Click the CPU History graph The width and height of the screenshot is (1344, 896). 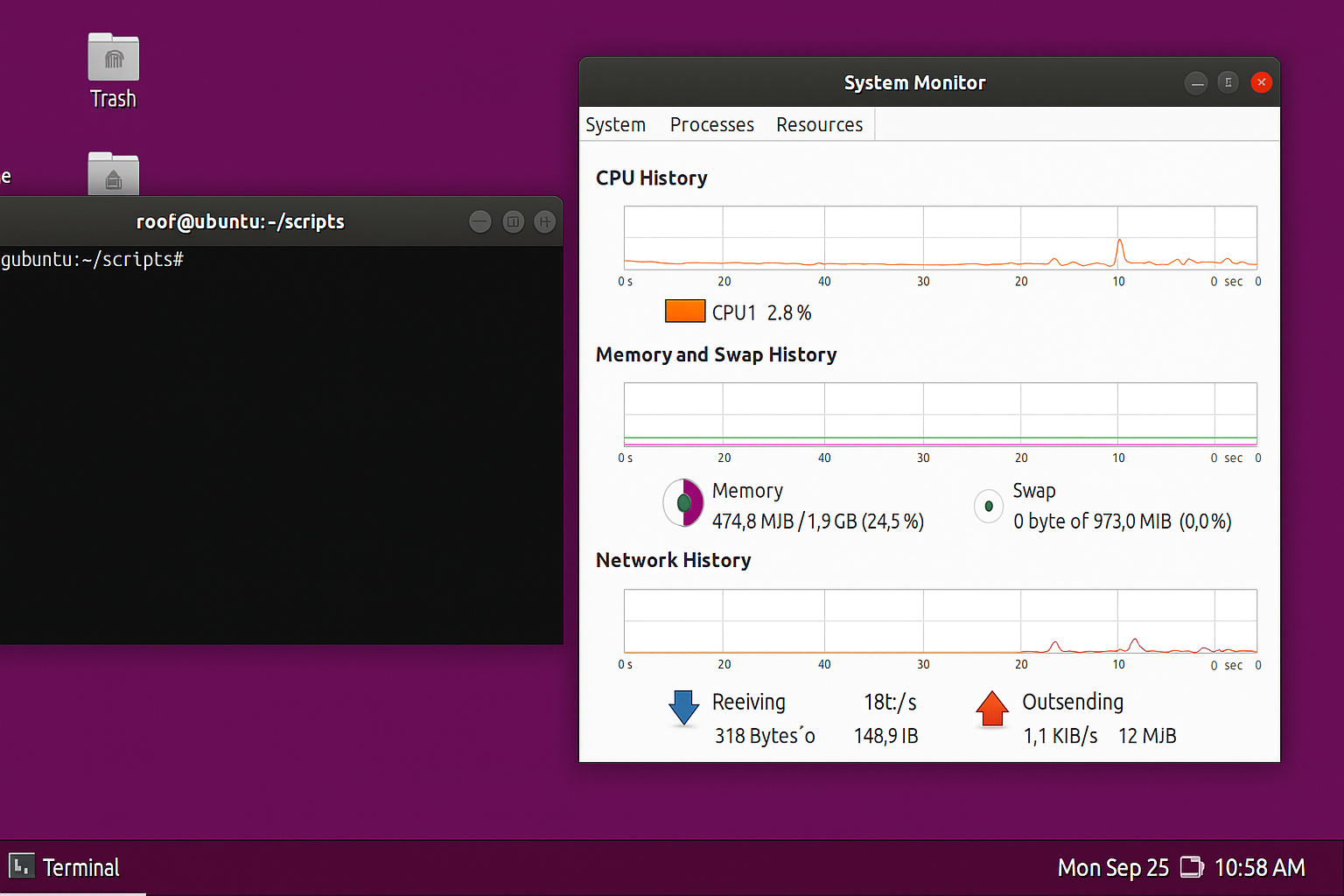(941, 237)
